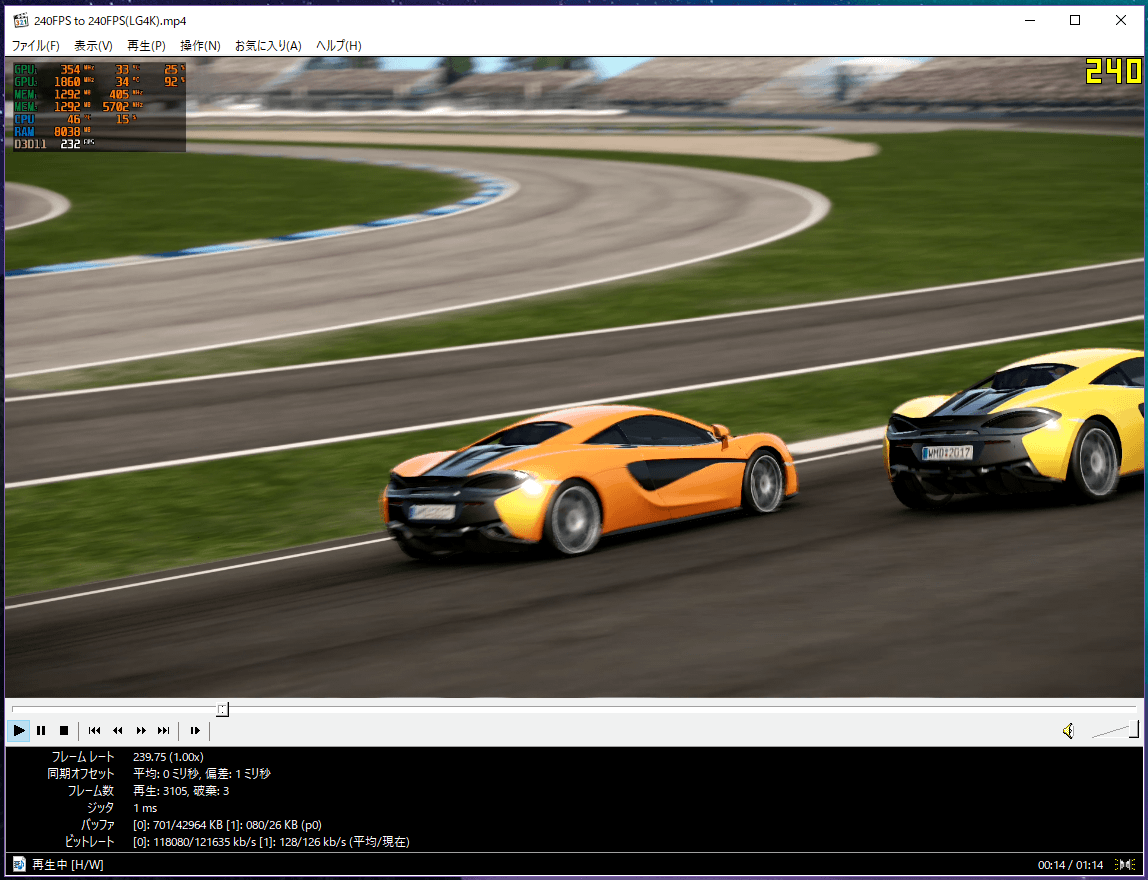Open the お気に入り(A) menu
Screen dimensions: 1148x880
(x=268, y=45)
